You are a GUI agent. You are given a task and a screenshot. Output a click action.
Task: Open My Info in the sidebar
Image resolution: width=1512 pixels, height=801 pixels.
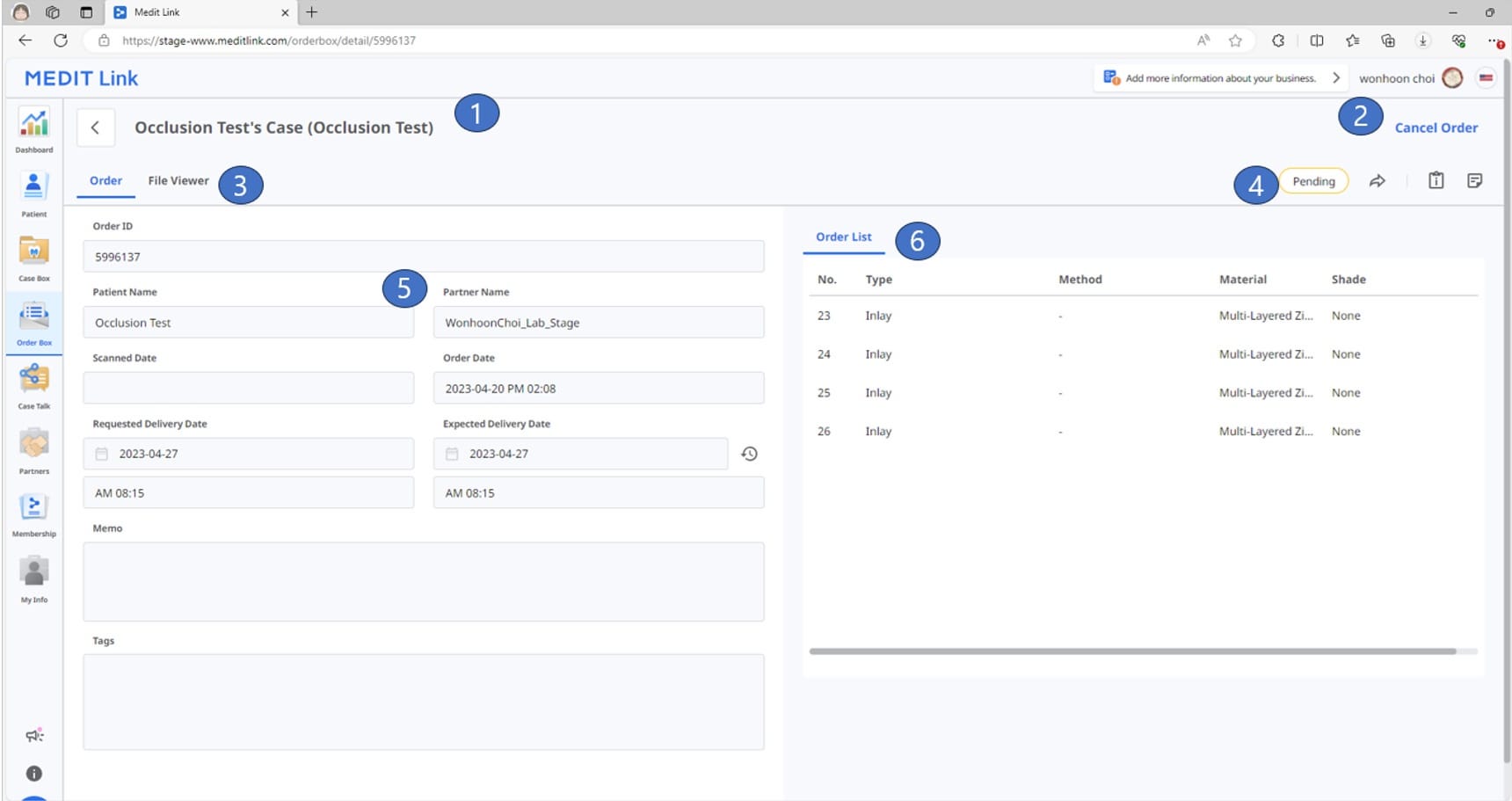[33, 579]
